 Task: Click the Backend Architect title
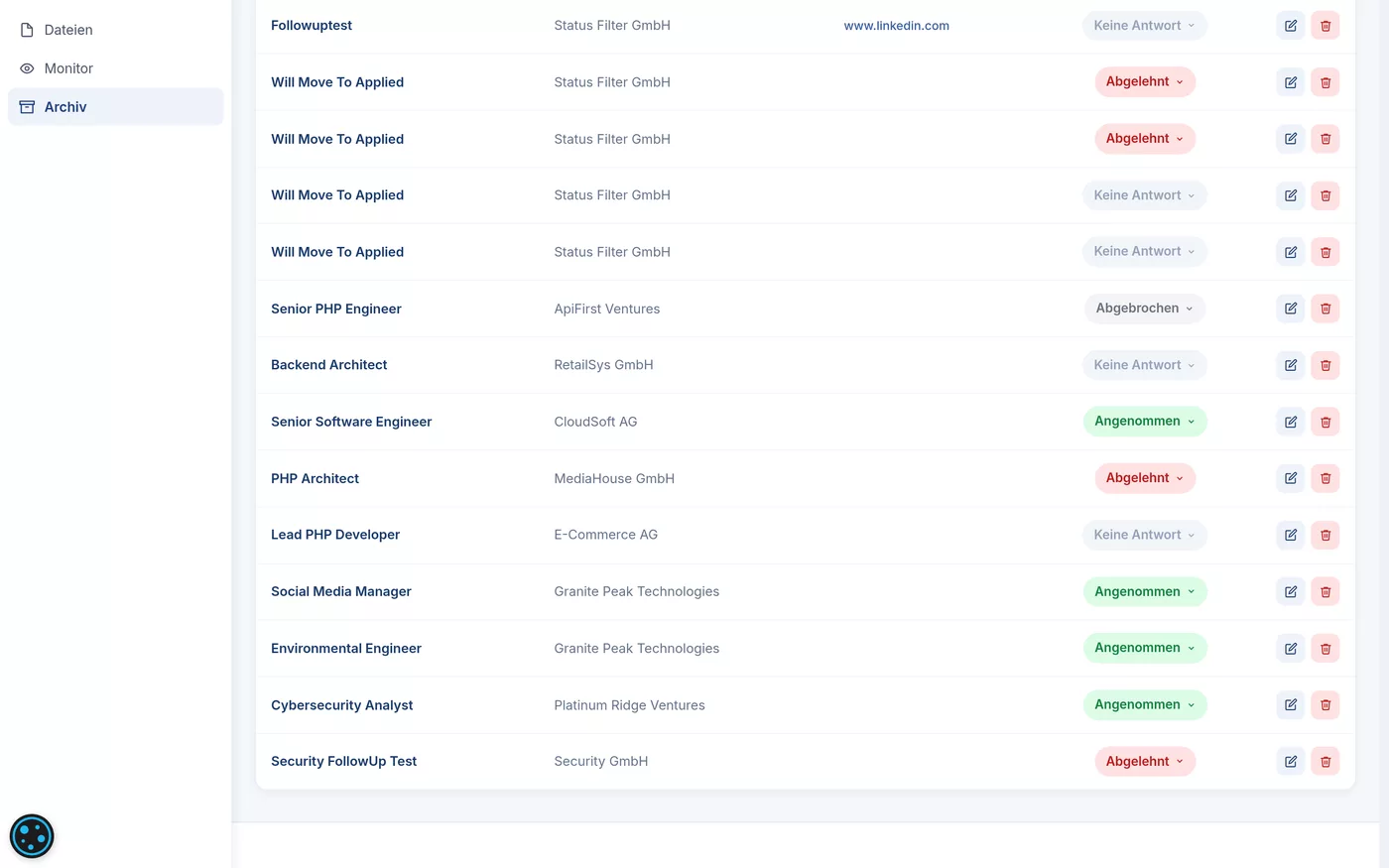(x=329, y=365)
